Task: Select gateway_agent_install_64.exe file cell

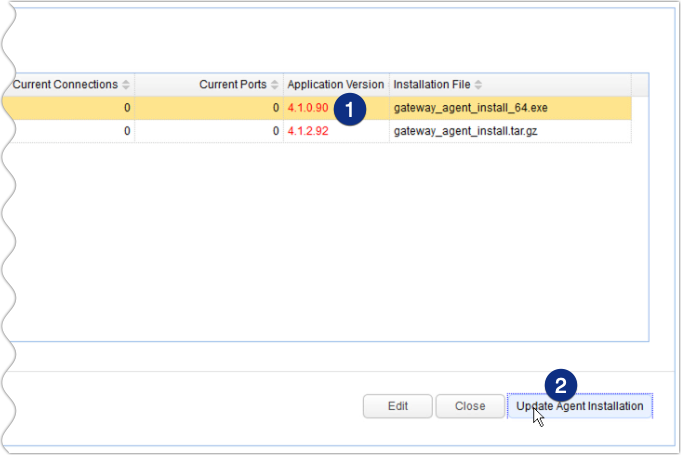Action: pyautogui.click(x=511, y=108)
